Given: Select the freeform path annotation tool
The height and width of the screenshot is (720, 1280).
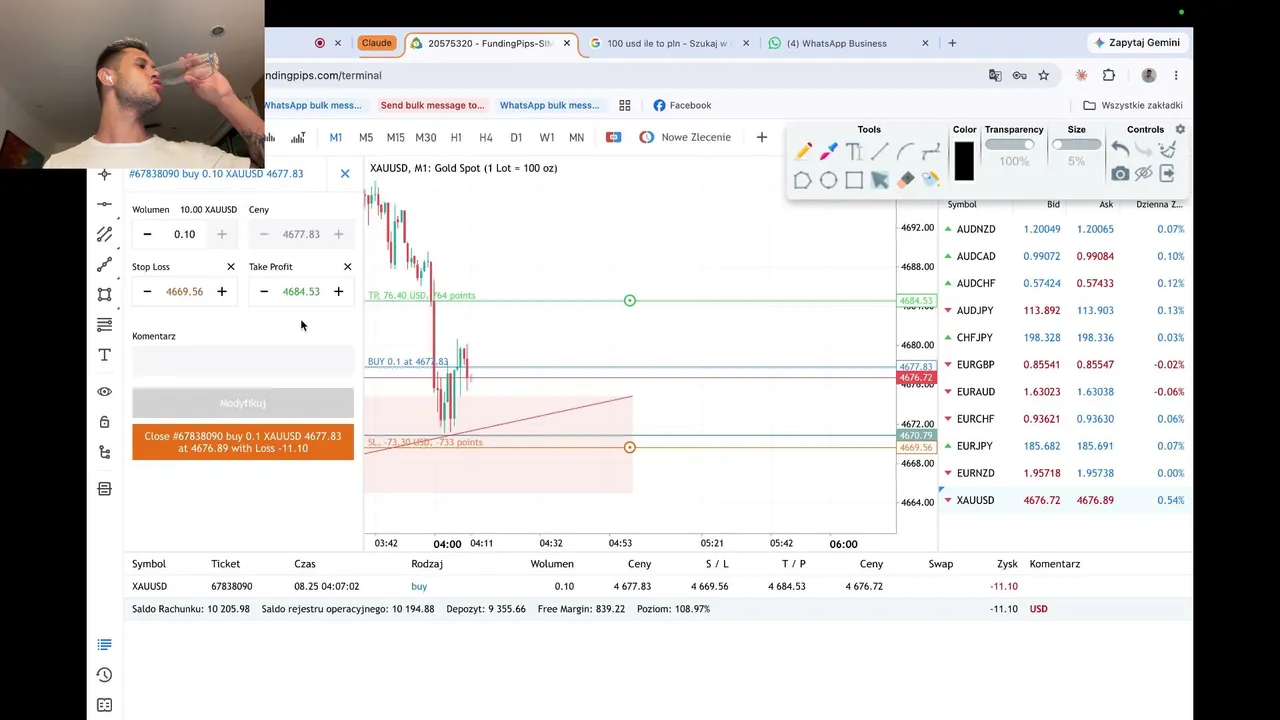Looking at the screenshot, I should pos(931,152).
